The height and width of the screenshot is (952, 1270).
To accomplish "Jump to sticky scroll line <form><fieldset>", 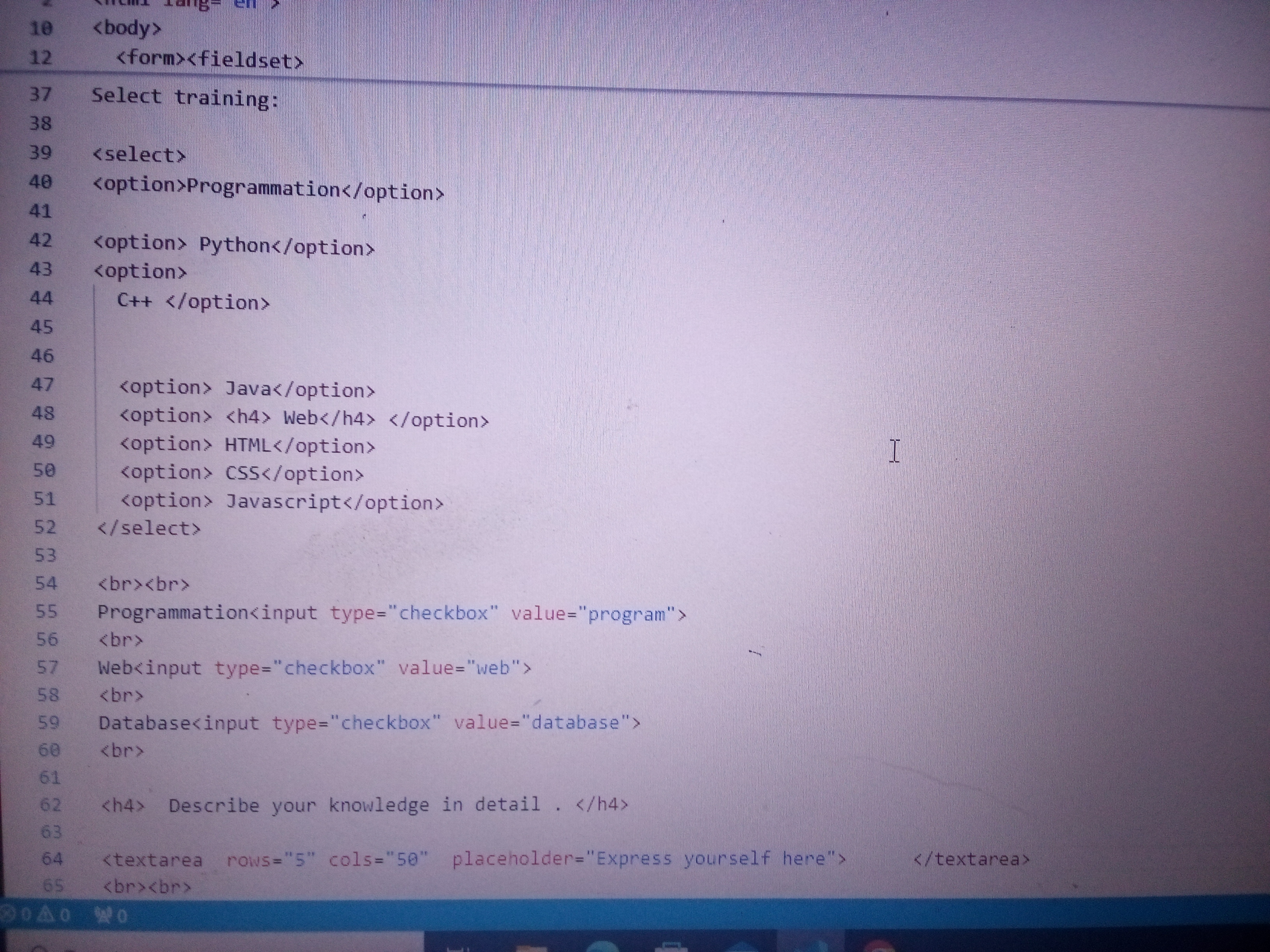I will coord(210,59).
